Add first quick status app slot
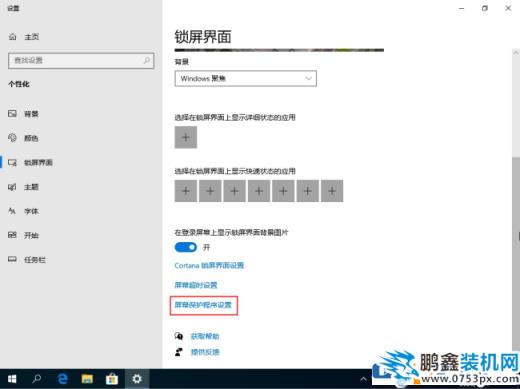Viewport: 520px width, 389px height. [x=186, y=191]
